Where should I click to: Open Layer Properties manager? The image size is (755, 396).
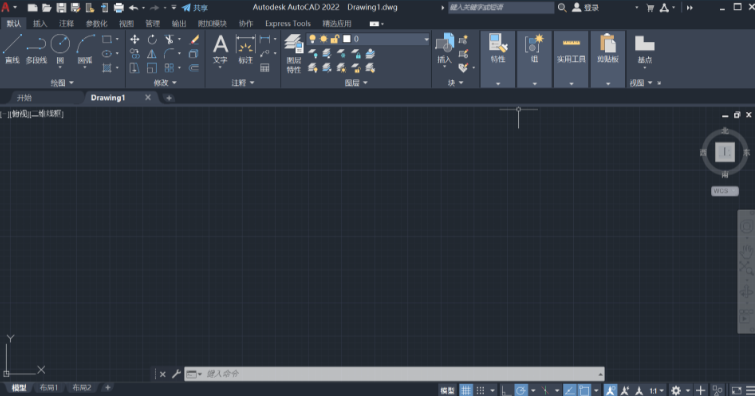click(x=294, y=53)
